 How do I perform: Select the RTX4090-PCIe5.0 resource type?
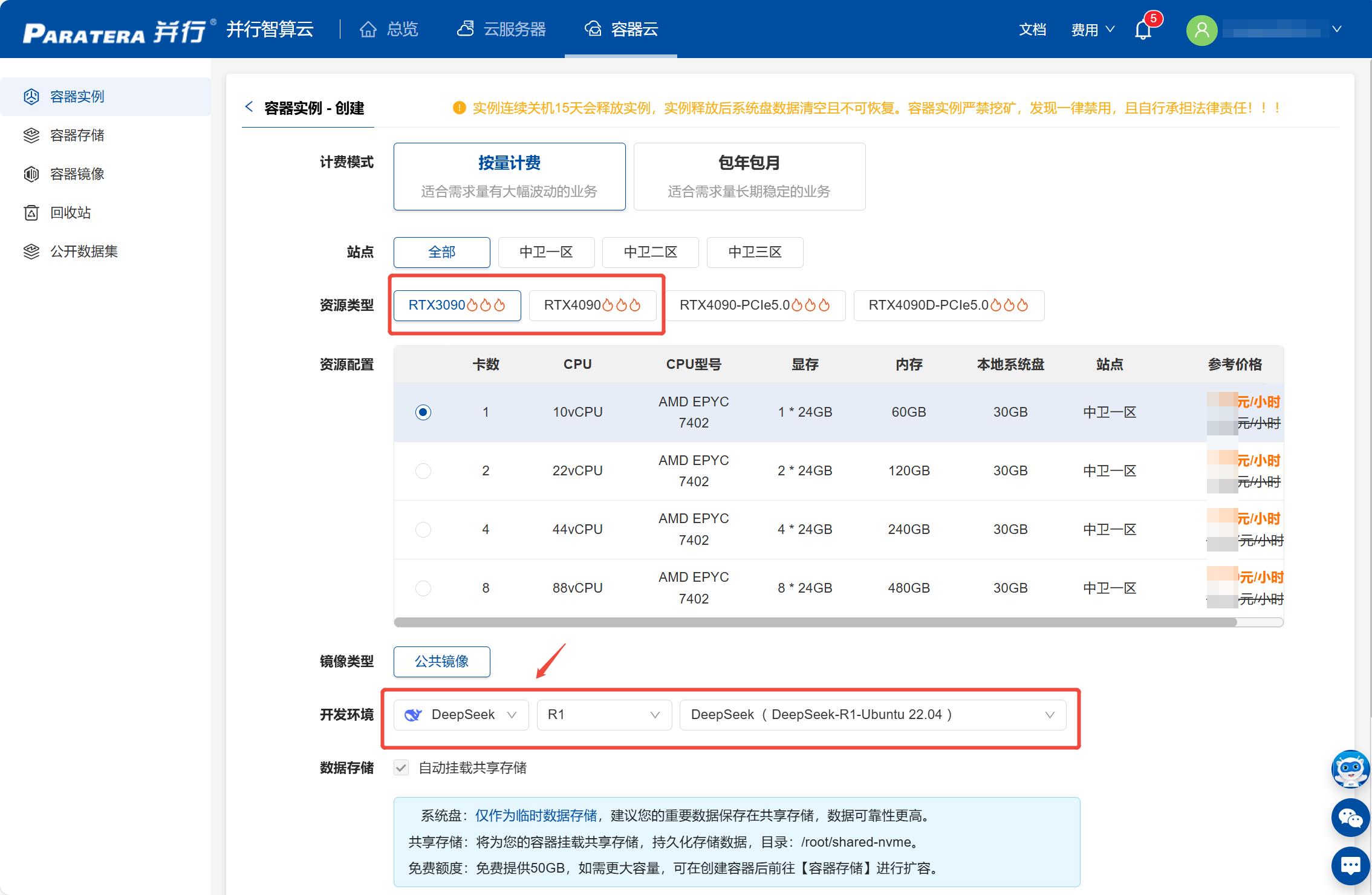click(755, 305)
